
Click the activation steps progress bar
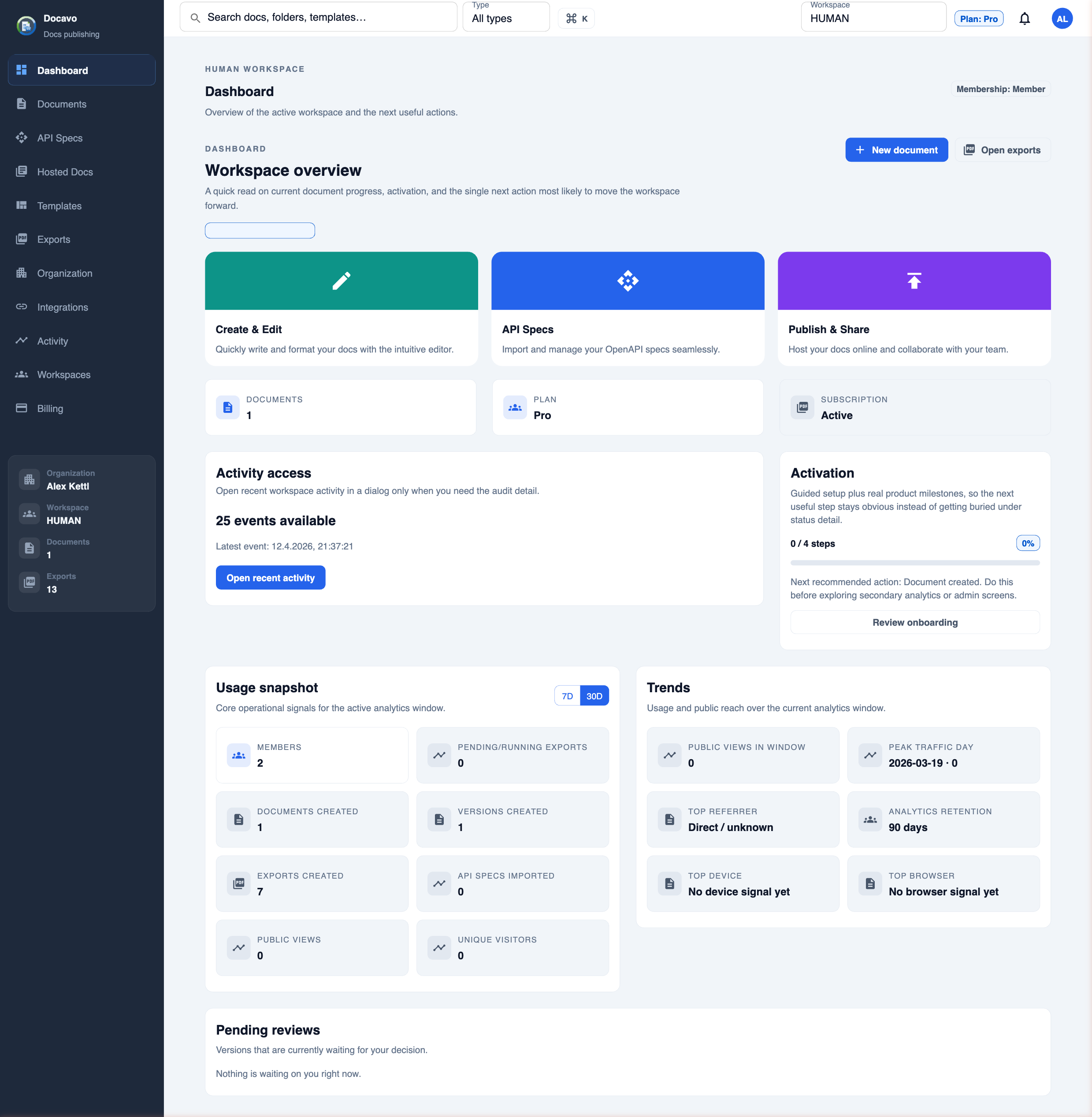(x=914, y=563)
